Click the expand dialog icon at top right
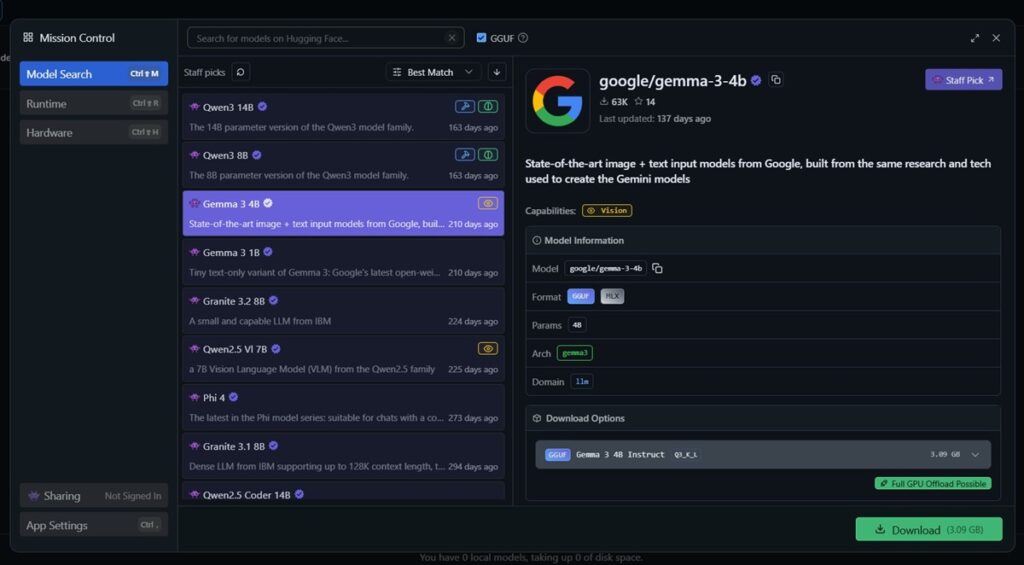 click(975, 38)
